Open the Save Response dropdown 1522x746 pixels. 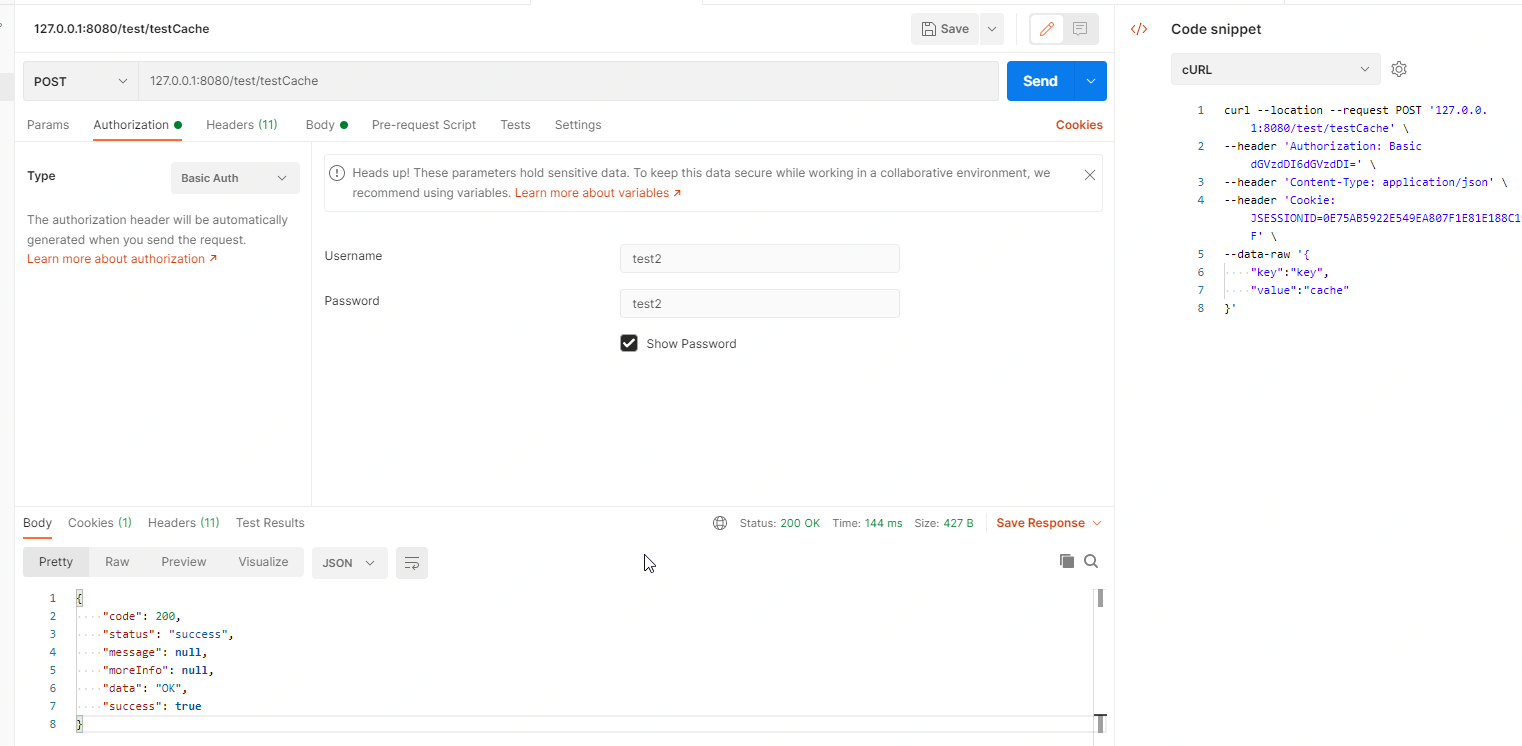pos(1049,523)
